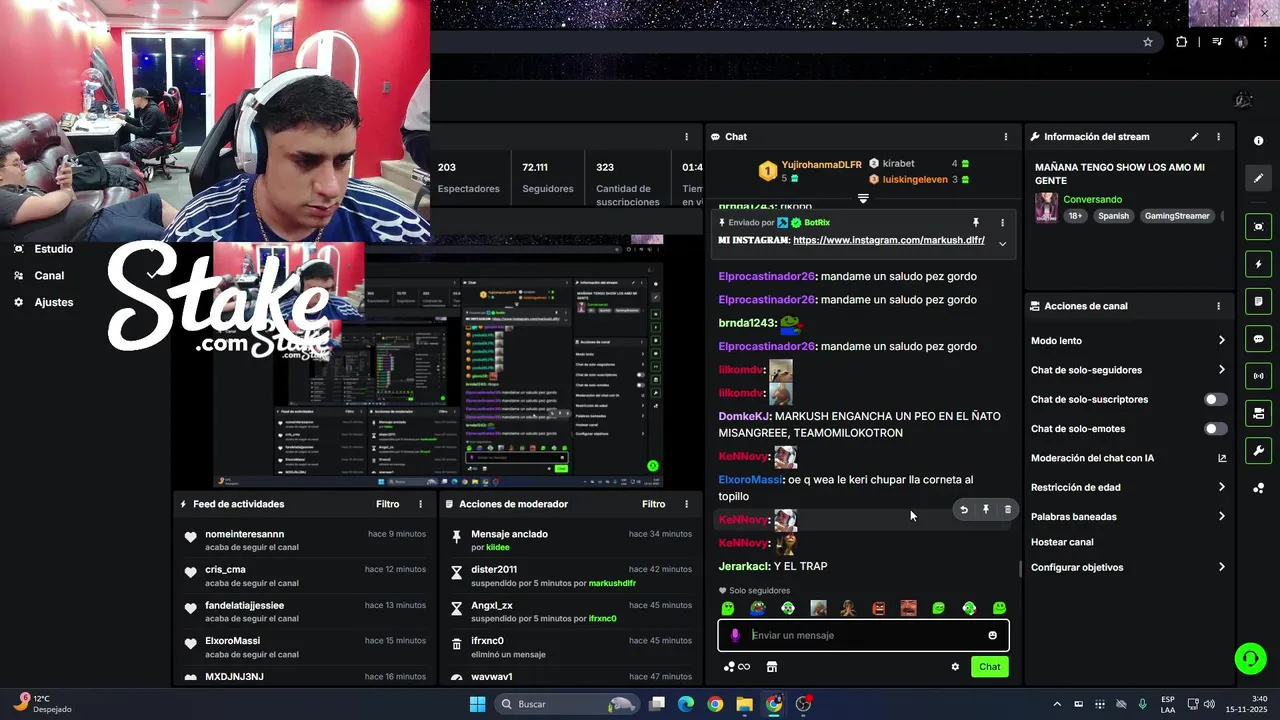
Task: Open Información del stream options menu
Action: 1218,137
